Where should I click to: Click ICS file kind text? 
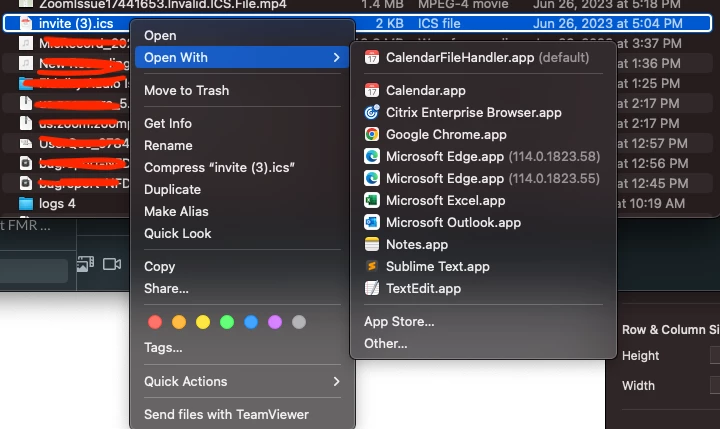pos(439,23)
